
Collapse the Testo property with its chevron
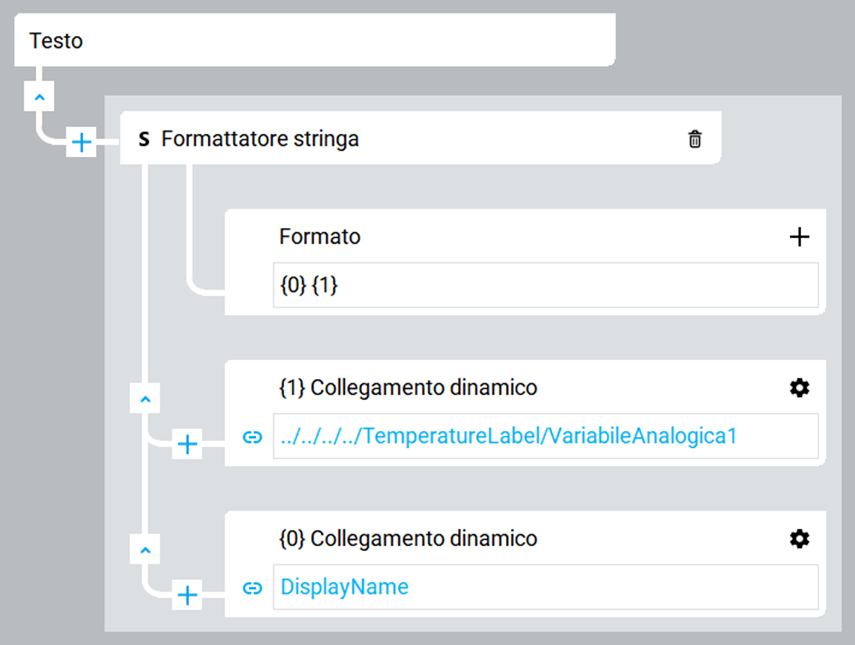tap(39, 98)
